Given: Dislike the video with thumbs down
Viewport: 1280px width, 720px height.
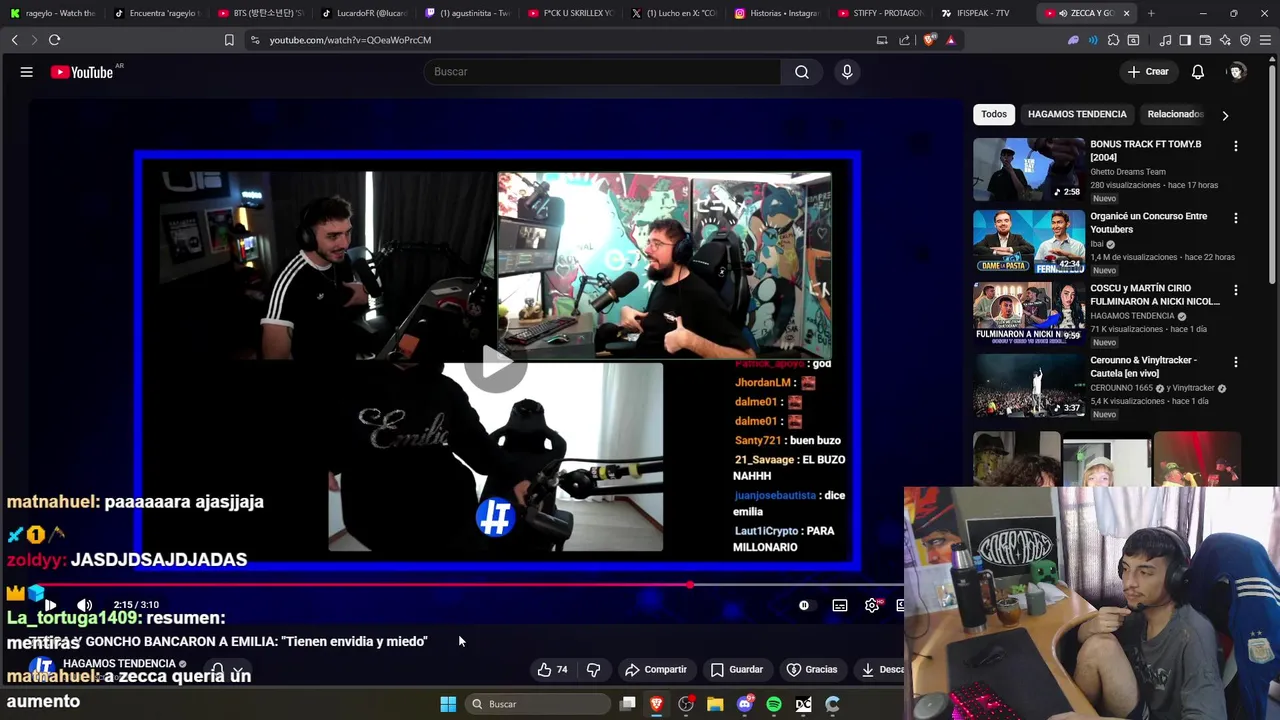Looking at the screenshot, I should (593, 670).
